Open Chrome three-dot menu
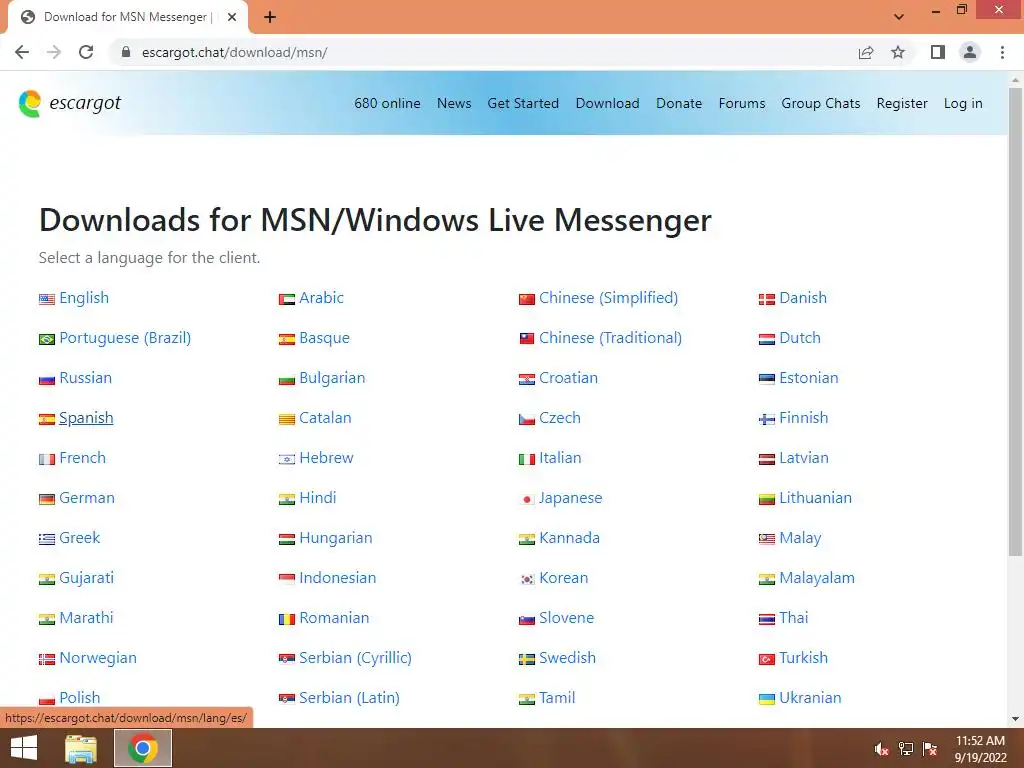 tap(1002, 52)
